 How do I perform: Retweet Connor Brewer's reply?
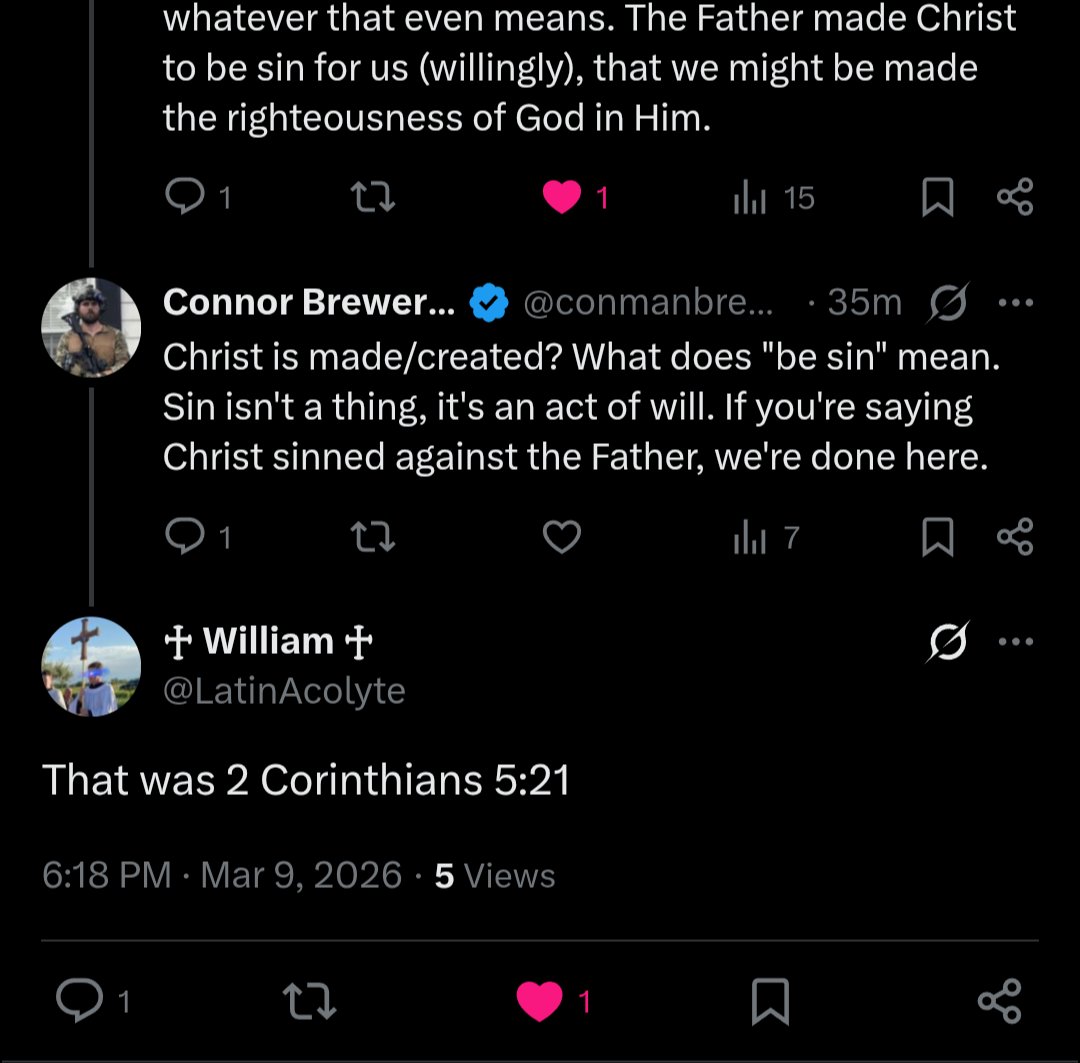click(x=373, y=537)
